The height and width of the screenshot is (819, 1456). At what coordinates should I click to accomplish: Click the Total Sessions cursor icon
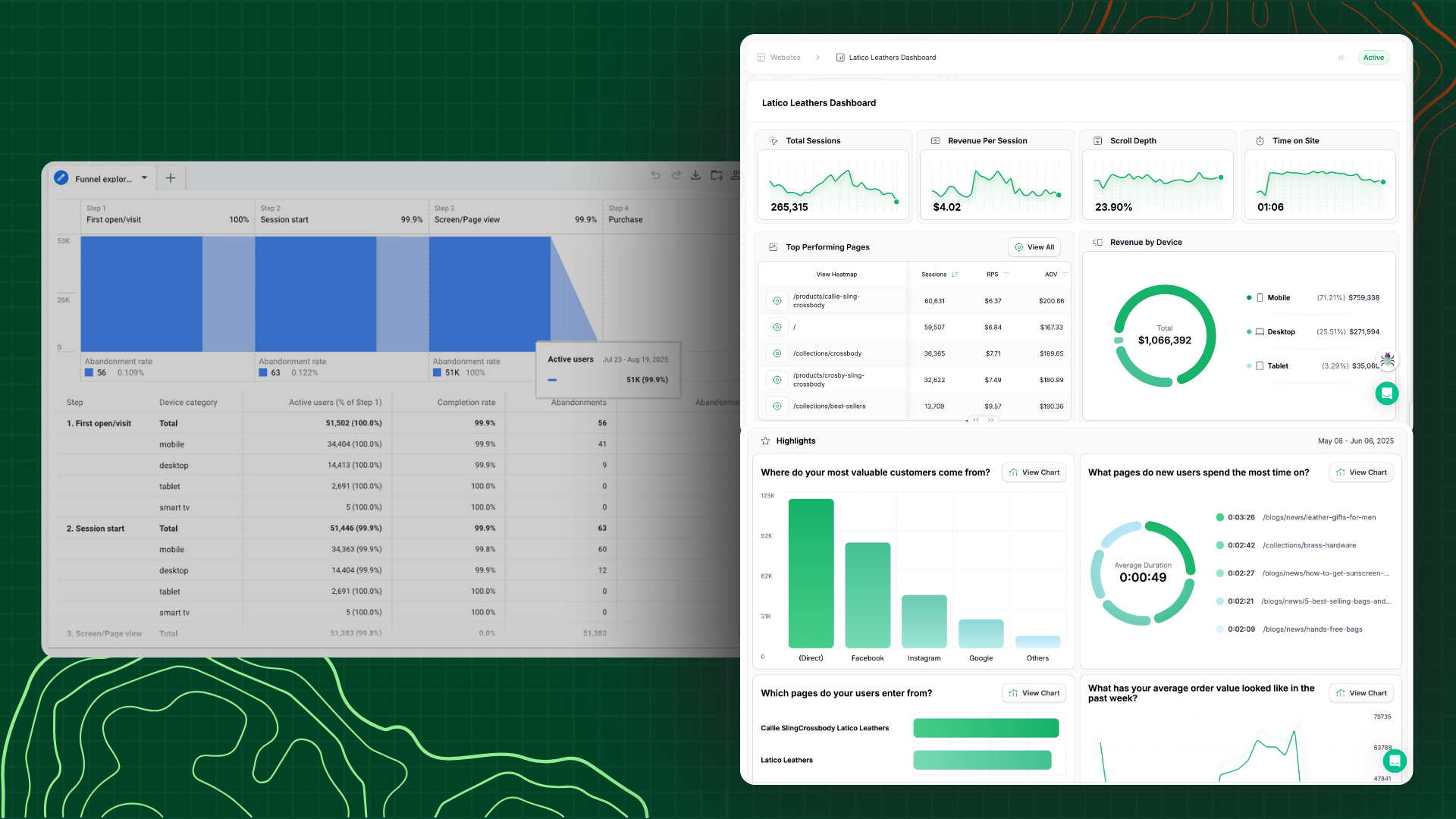773,141
